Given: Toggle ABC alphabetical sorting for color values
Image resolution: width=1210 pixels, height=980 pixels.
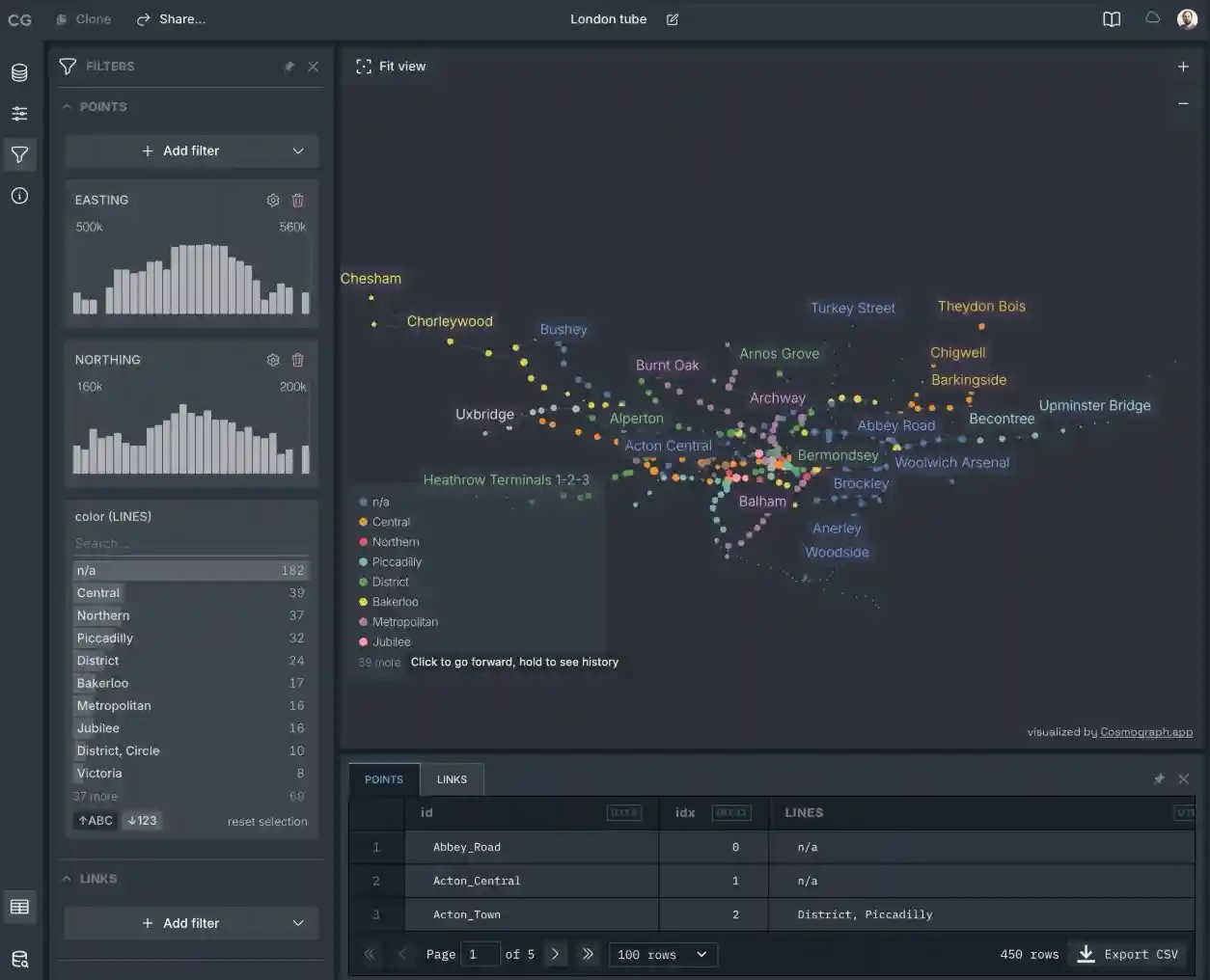Looking at the screenshot, I should pyautogui.click(x=95, y=820).
